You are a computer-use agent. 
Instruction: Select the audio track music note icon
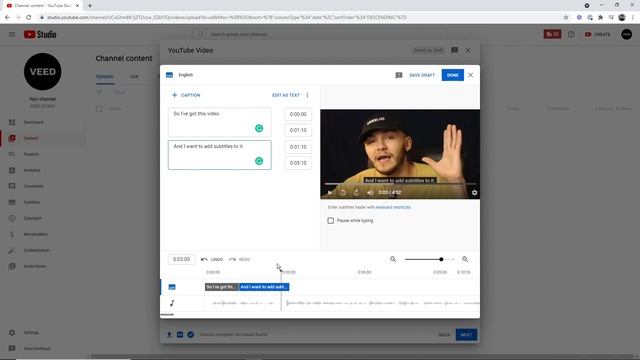[172, 303]
